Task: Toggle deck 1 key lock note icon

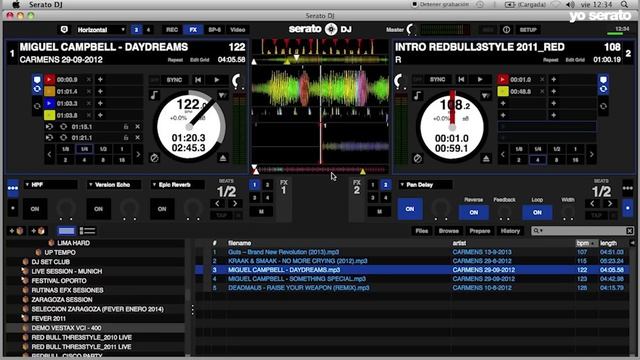Action: (154, 96)
